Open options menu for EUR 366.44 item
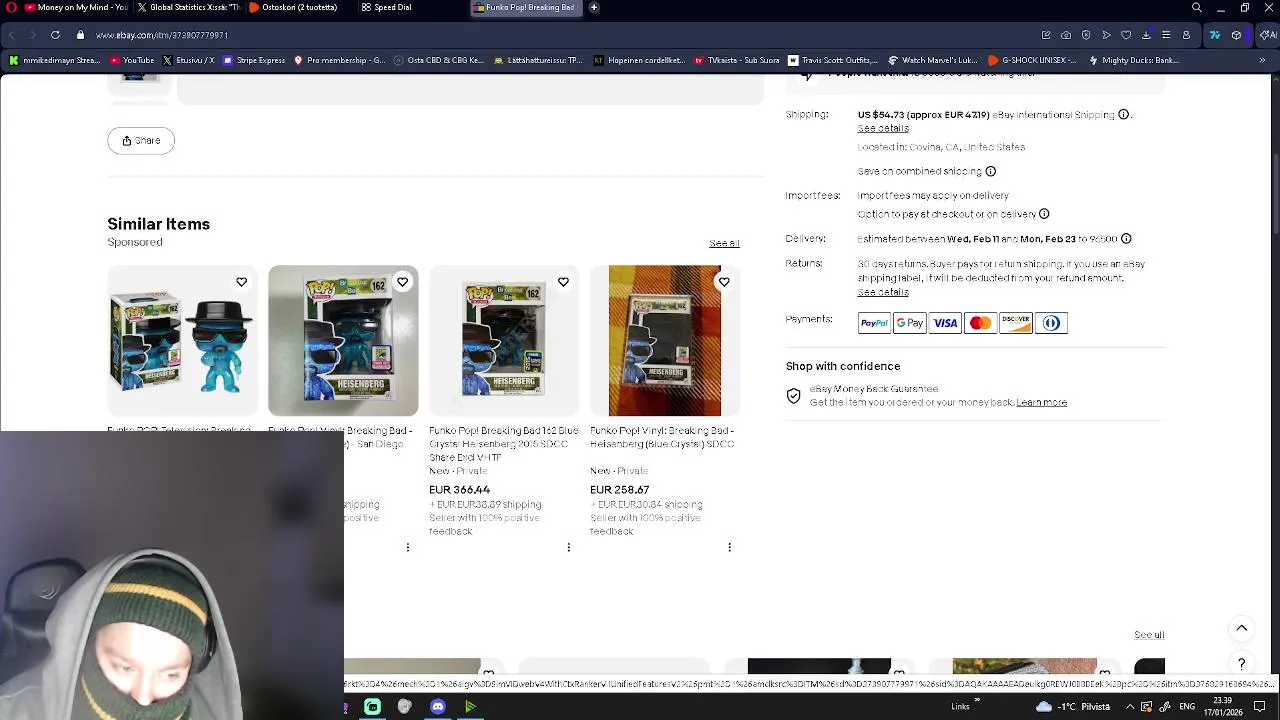Screen dimensions: 1280x720 (569, 547)
